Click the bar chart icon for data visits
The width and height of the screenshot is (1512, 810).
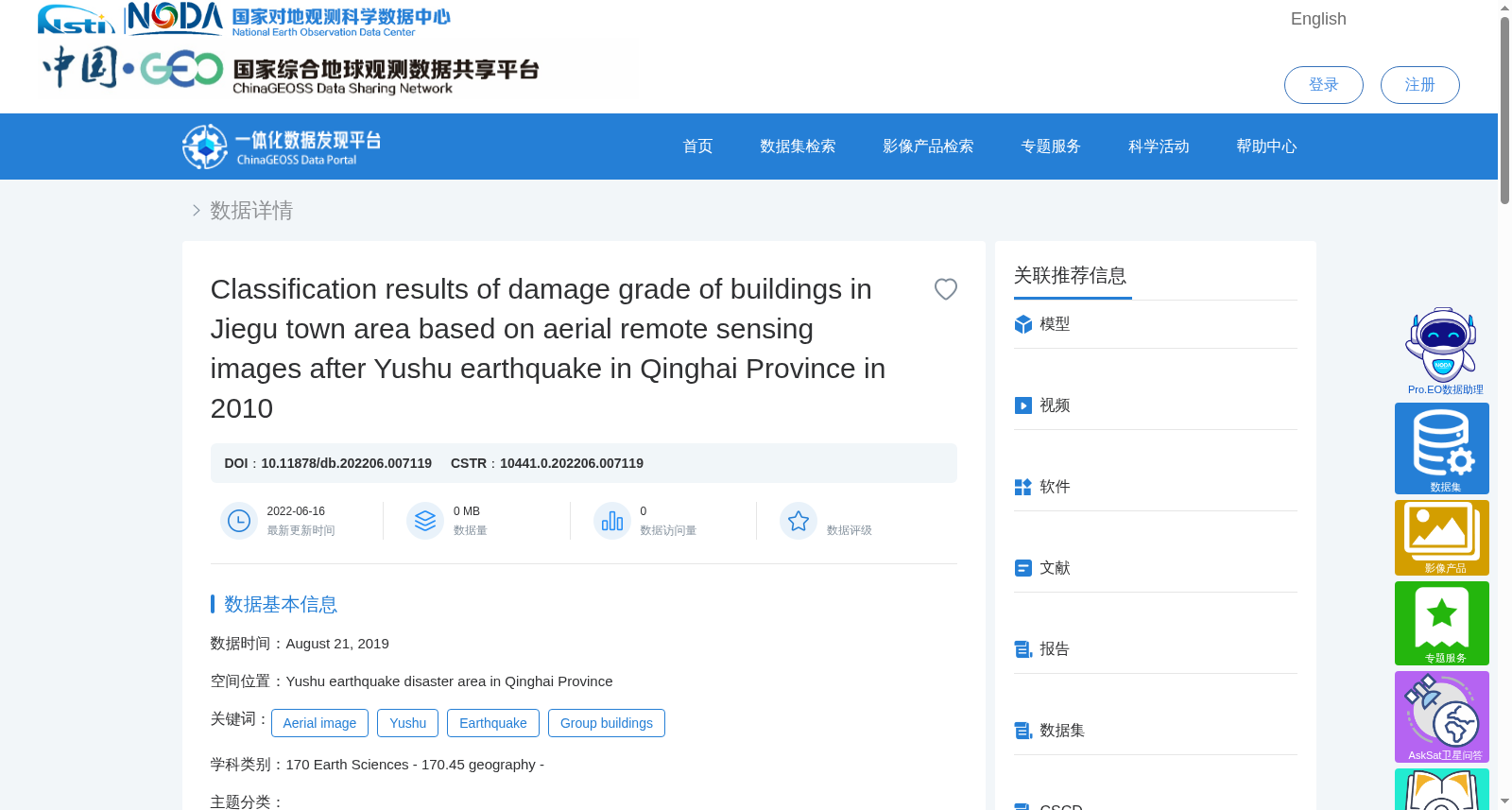[612, 521]
